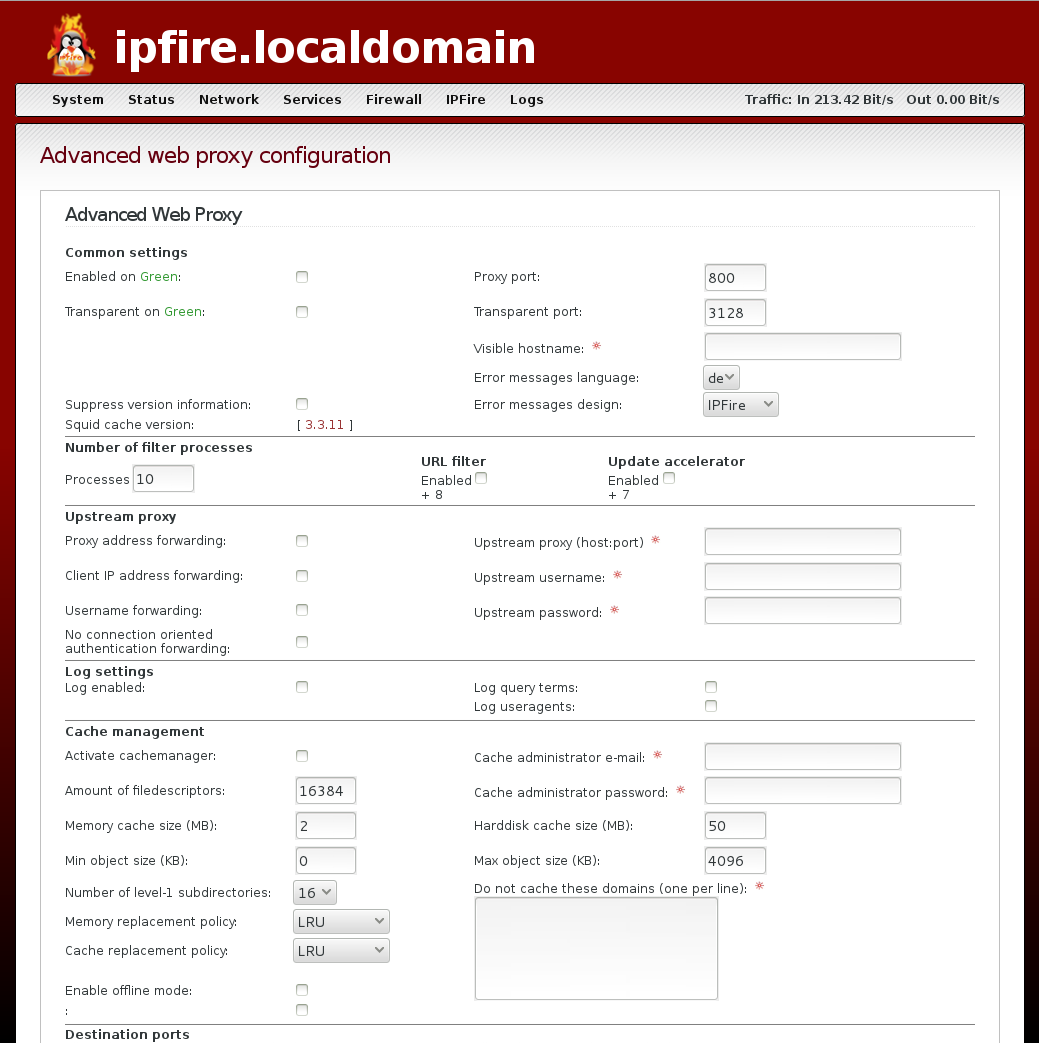The height and width of the screenshot is (1043, 1039).
Task: Click the Processes number field
Action: click(x=163, y=479)
